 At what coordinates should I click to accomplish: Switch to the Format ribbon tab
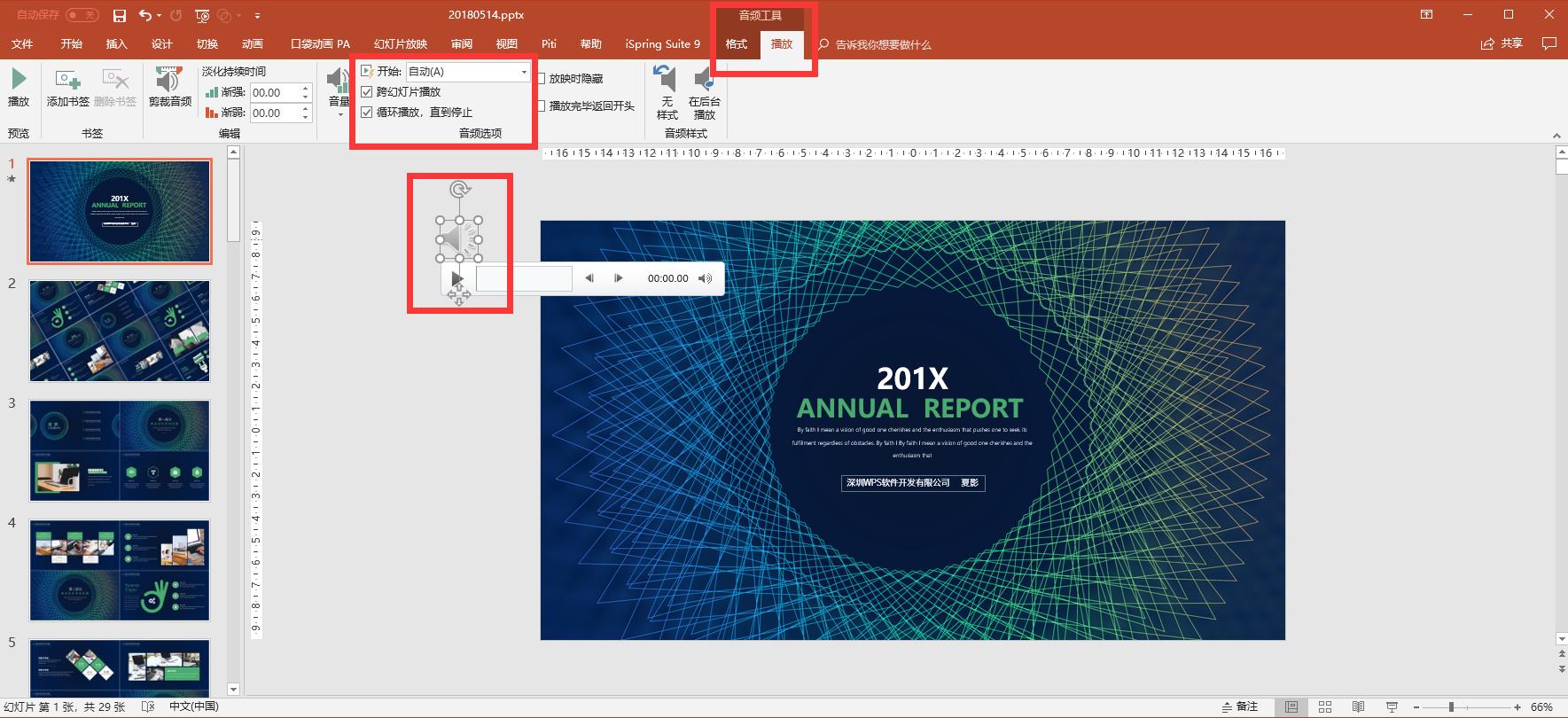click(x=737, y=44)
